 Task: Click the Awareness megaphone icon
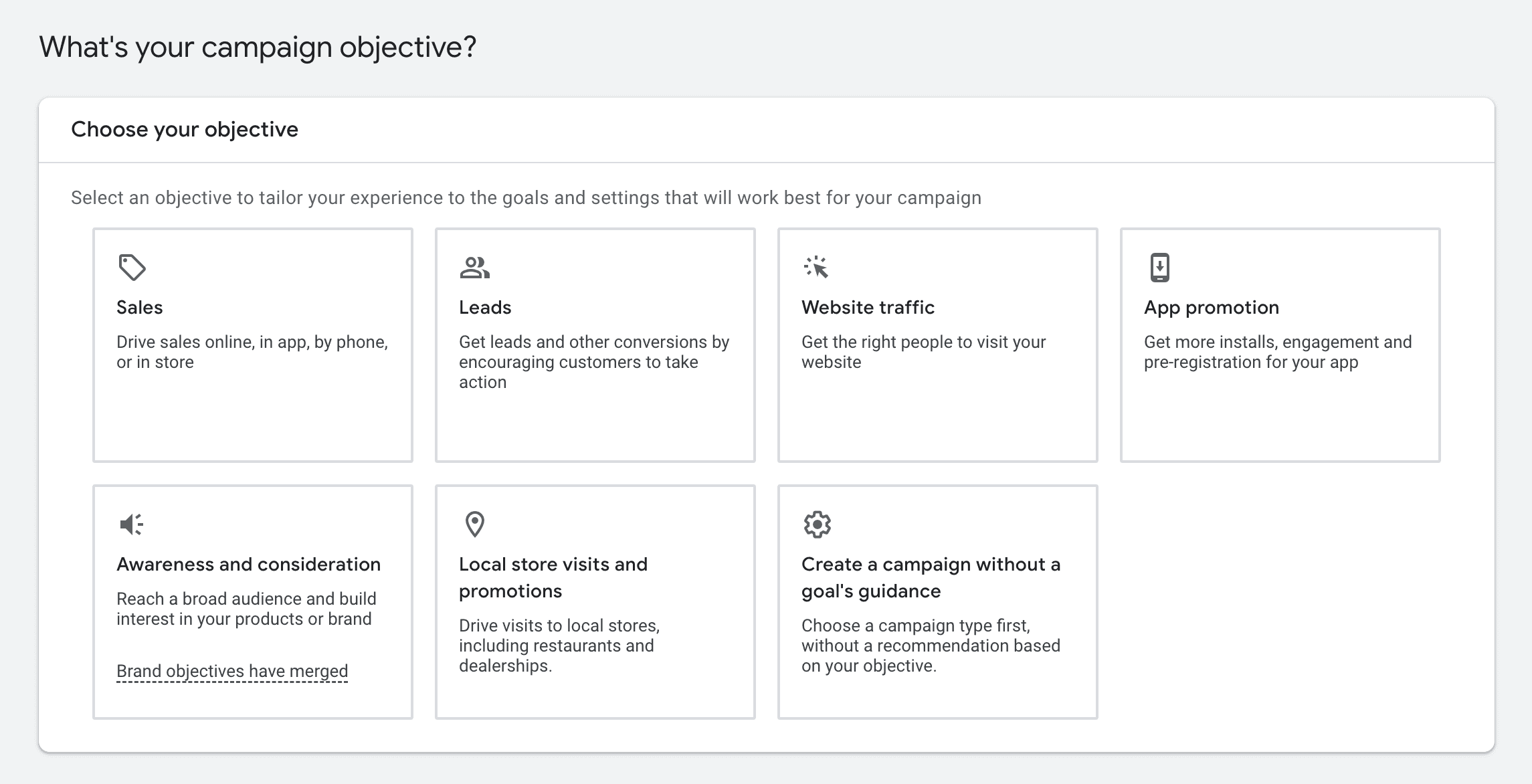pyautogui.click(x=131, y=524)
